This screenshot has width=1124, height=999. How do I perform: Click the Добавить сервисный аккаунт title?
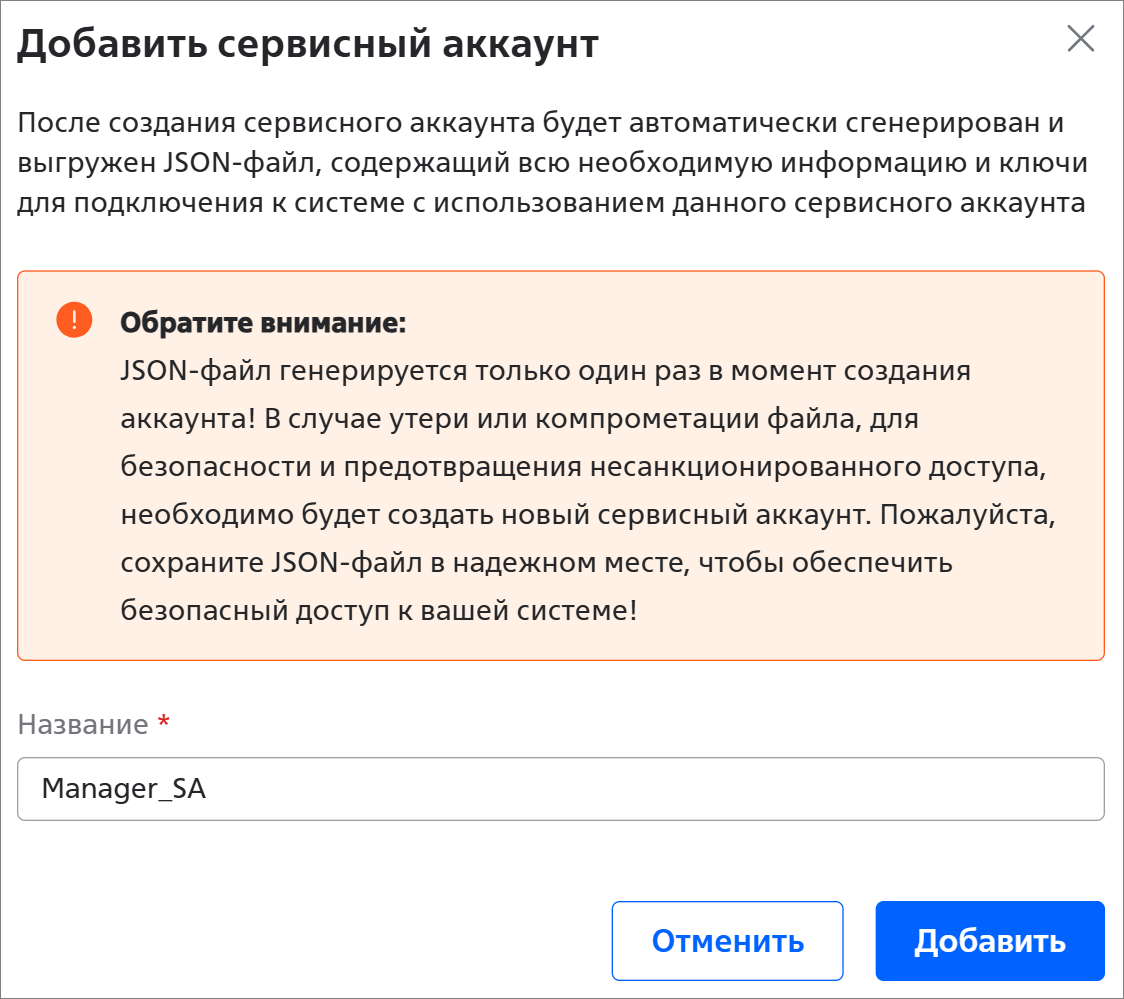pyautogui.click(x=308, y=45)
